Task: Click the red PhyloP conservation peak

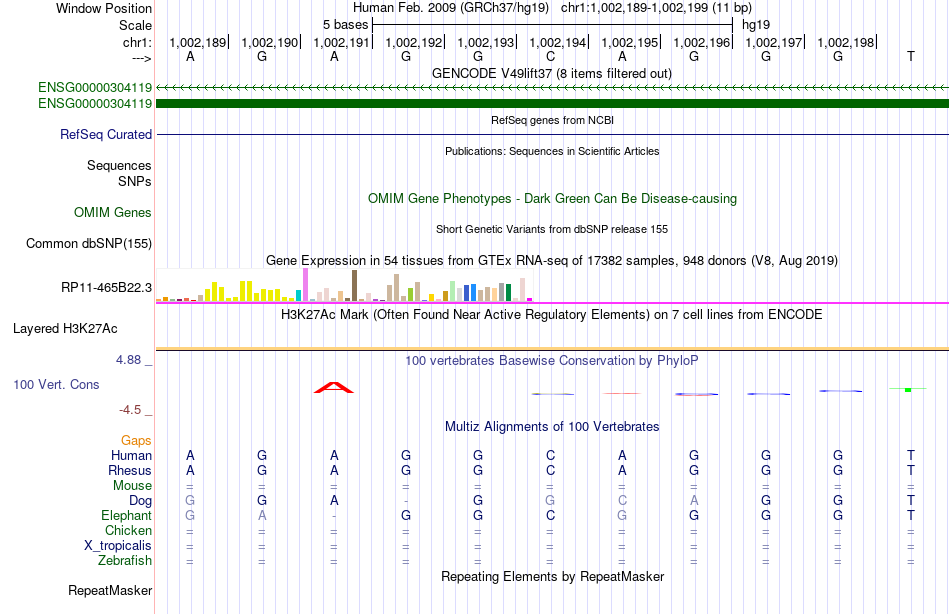Action: [x=334, y=387]
